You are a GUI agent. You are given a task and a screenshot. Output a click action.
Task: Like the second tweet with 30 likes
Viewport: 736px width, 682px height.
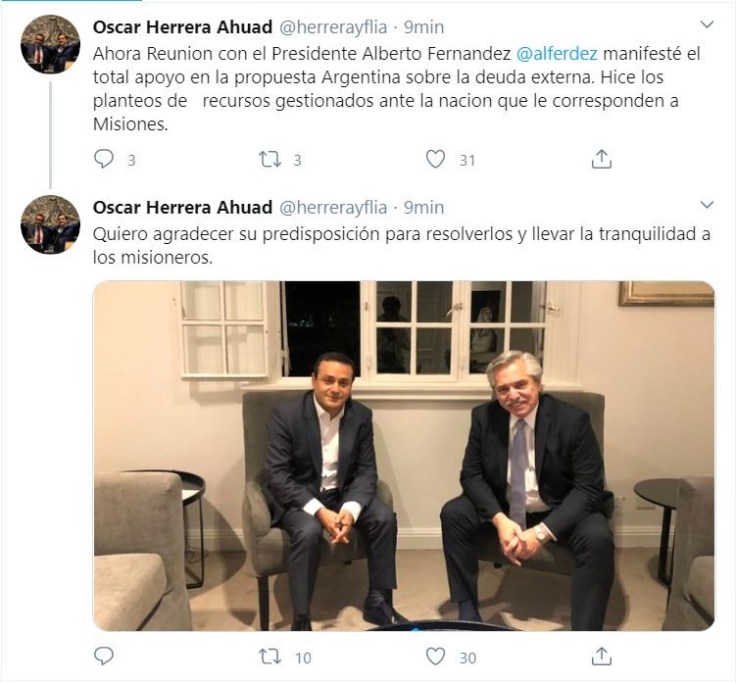[x=435, y=657]
